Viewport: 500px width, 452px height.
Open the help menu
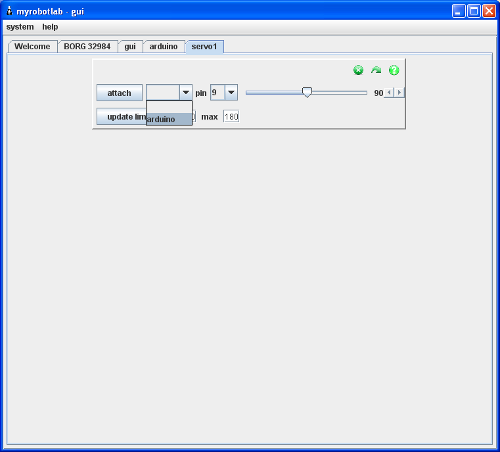tap(50, 27)
